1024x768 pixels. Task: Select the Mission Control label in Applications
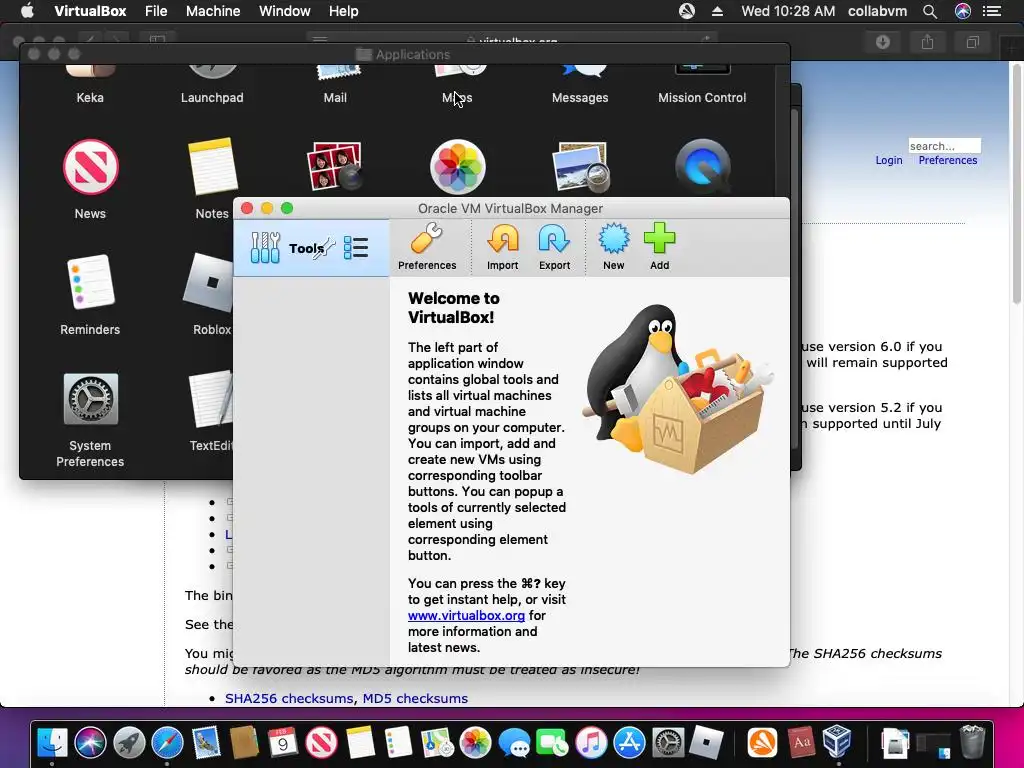[x=702, y=97]
